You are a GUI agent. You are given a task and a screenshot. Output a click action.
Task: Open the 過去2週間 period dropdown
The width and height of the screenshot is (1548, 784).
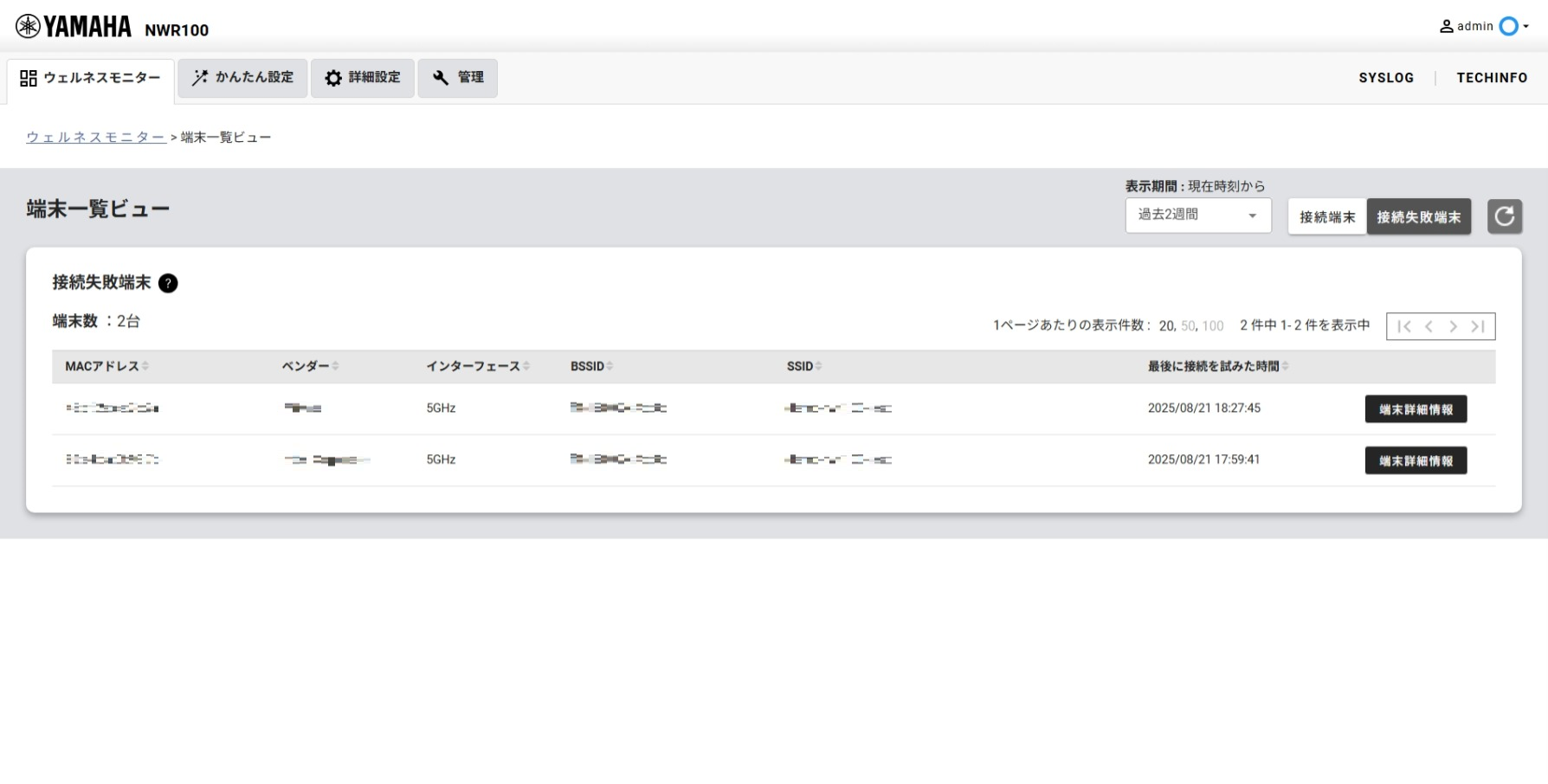click(1197, 215)
